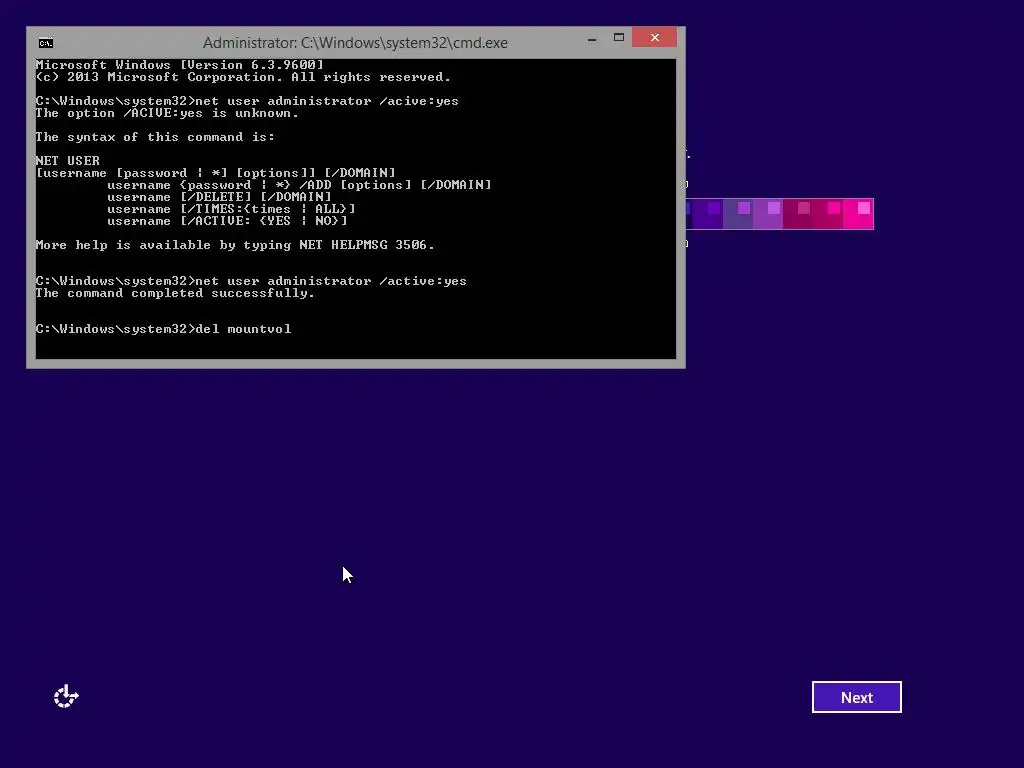
Task: Click 'net user administrator /active:yes' command
Action: pos(330,281)
